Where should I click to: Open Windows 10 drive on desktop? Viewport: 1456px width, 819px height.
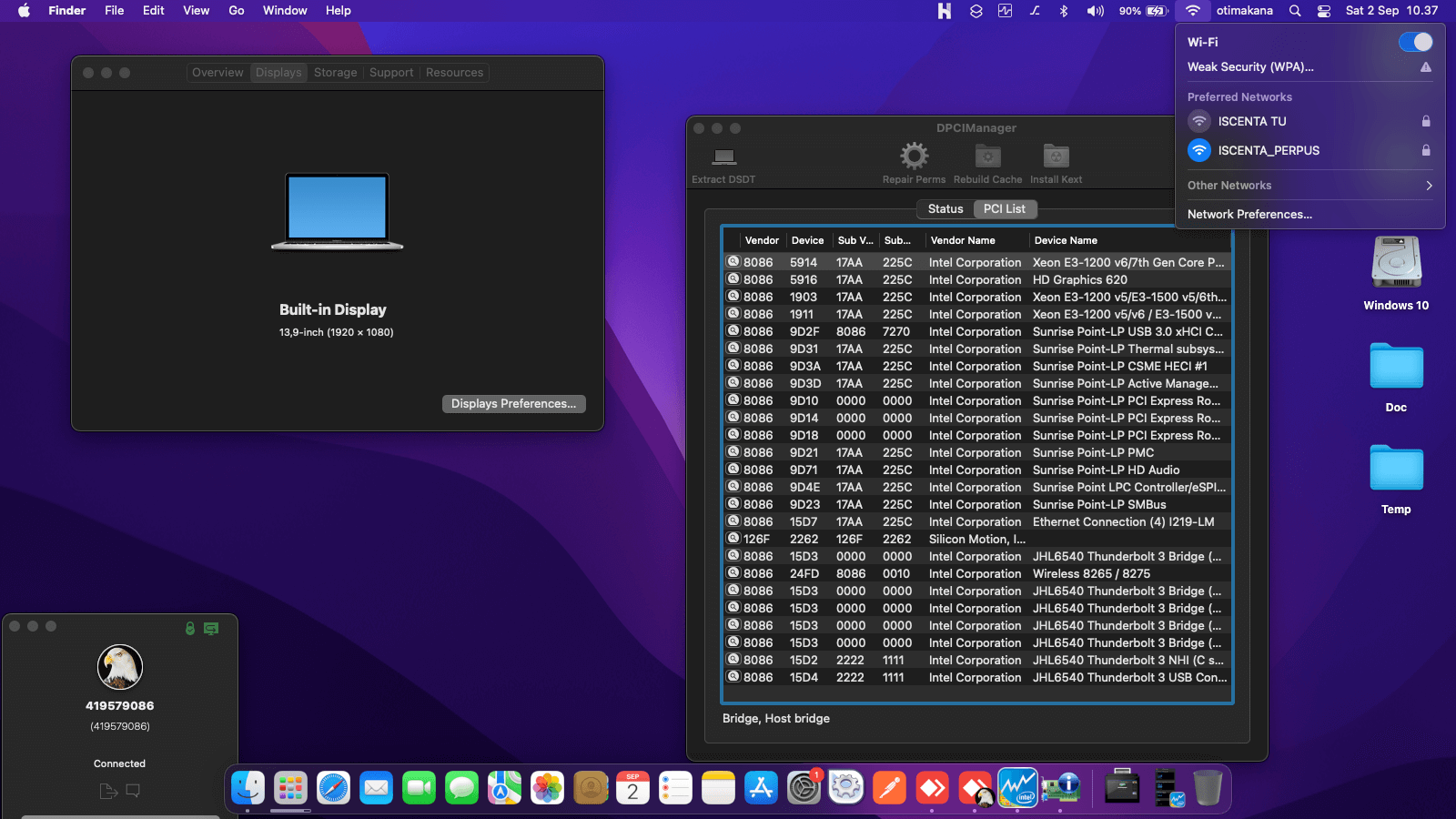tap(1396, 273)
